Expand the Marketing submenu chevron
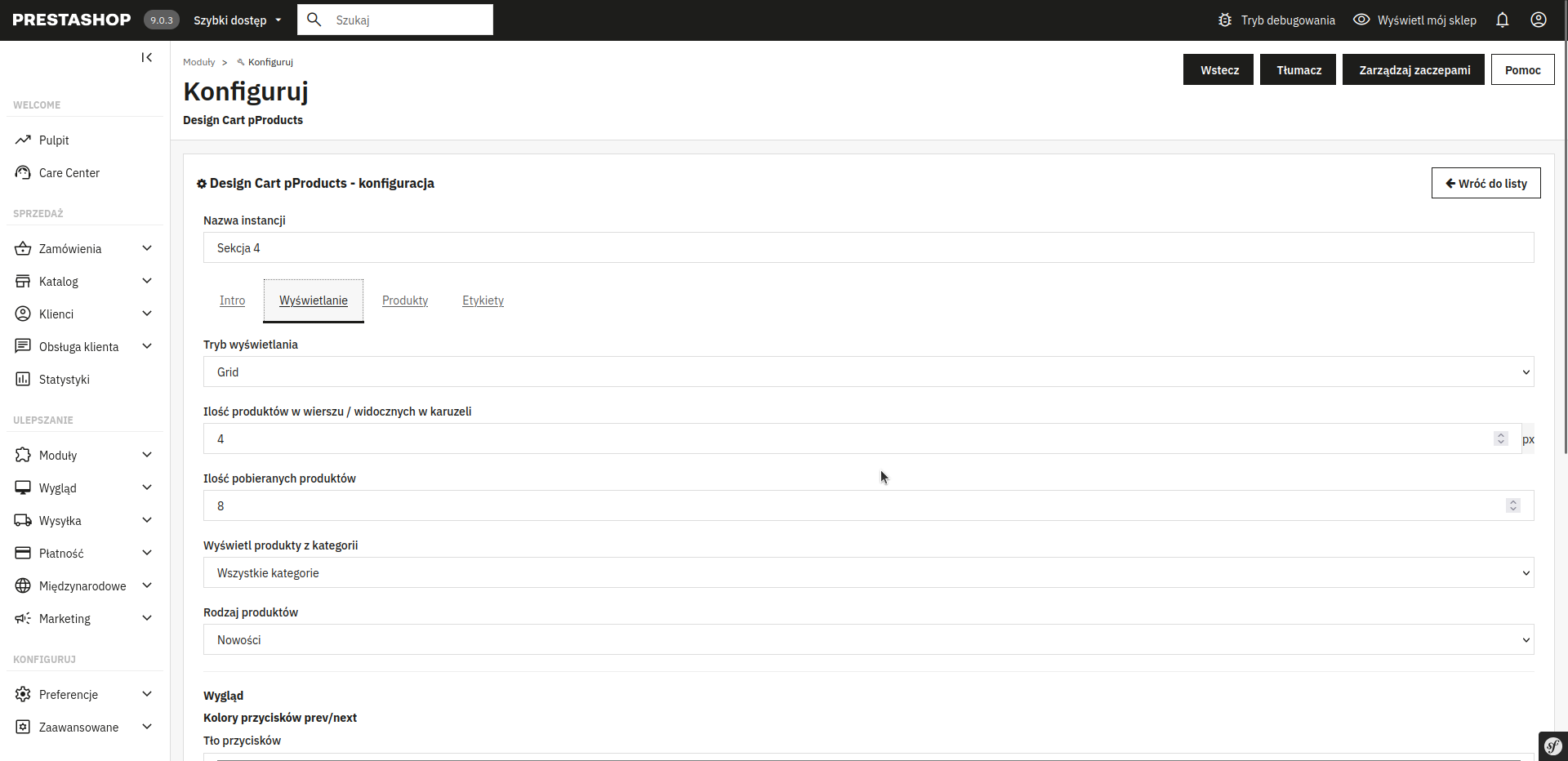This screenshot has width=1568, height=761. coord(147,618)
